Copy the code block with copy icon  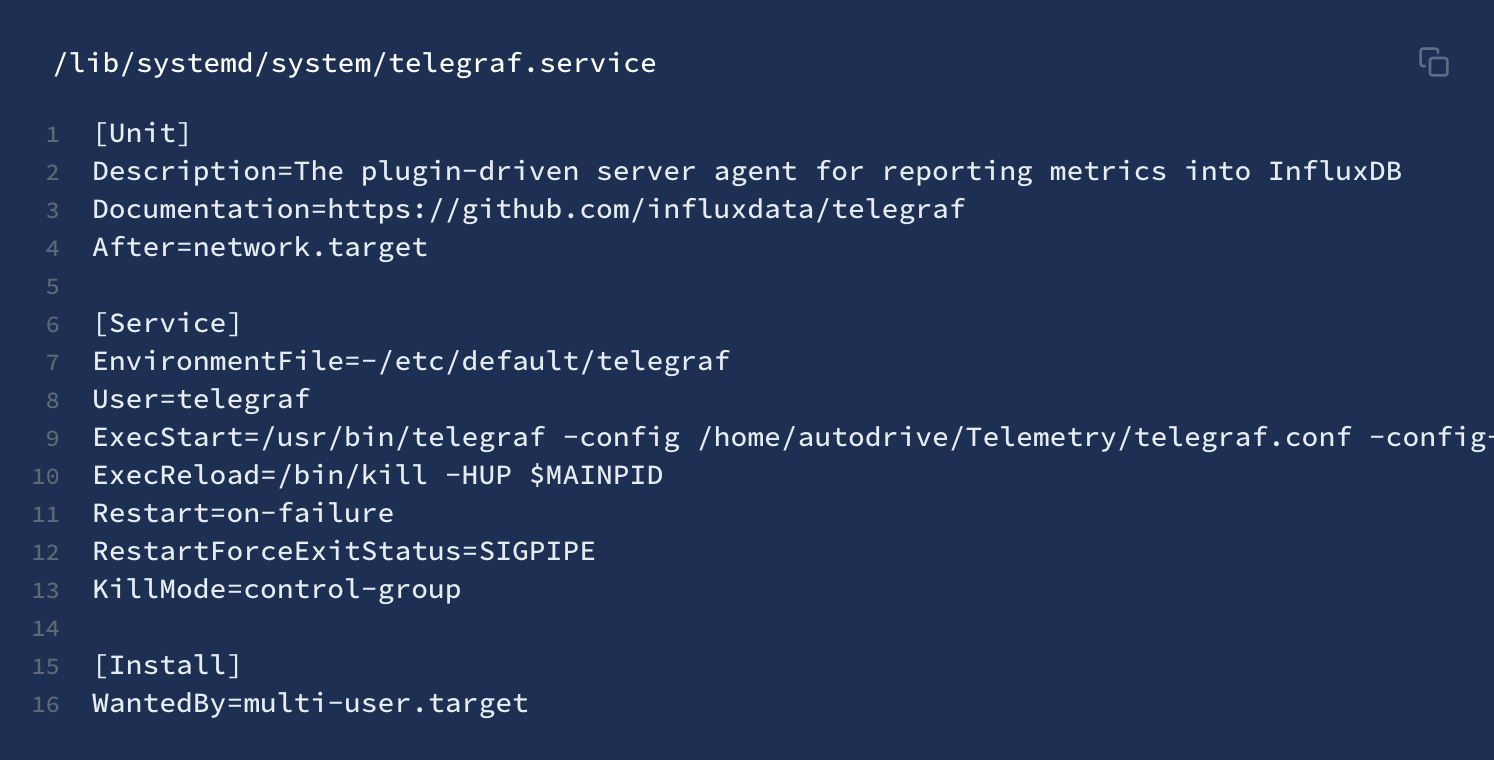tap(1433, 62)
